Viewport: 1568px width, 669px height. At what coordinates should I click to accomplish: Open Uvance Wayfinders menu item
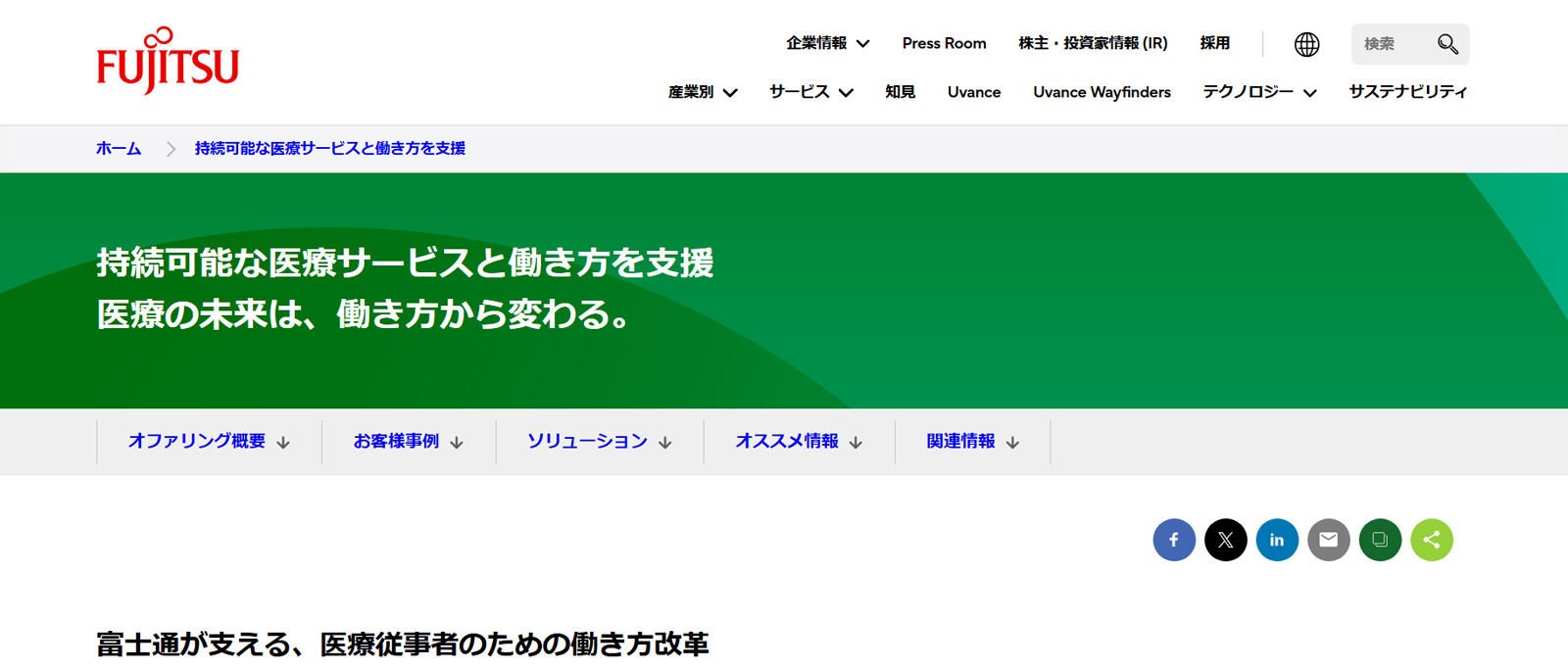[x=1102, y=92]
